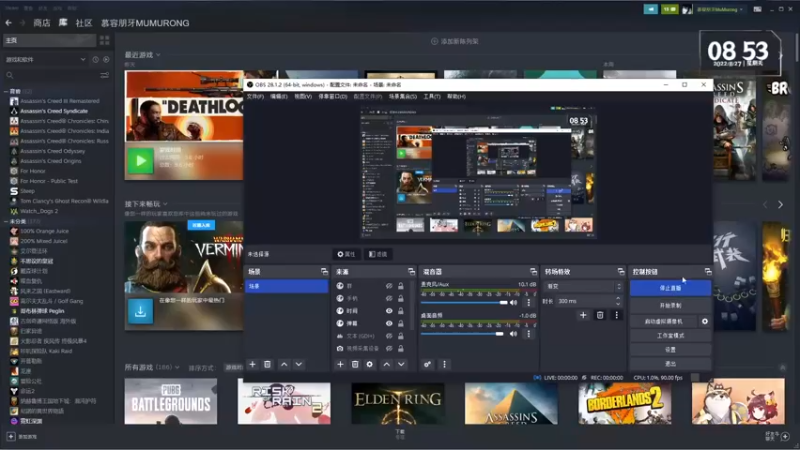Open the 所有游戏 shelf dropdown chevron
800x450 pixels.
[x=177, y=367]
